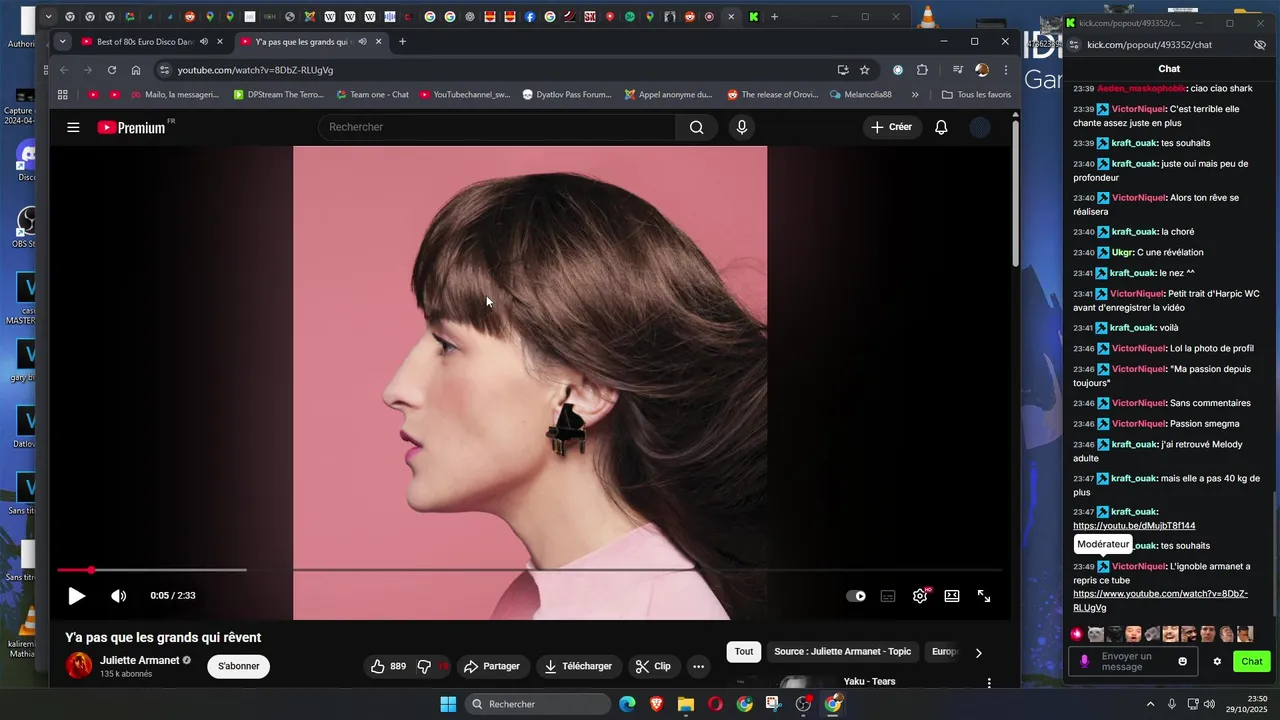Open YouTube notifications bell
Viewport: 1280px width, 720px height.
coord(941,127)
